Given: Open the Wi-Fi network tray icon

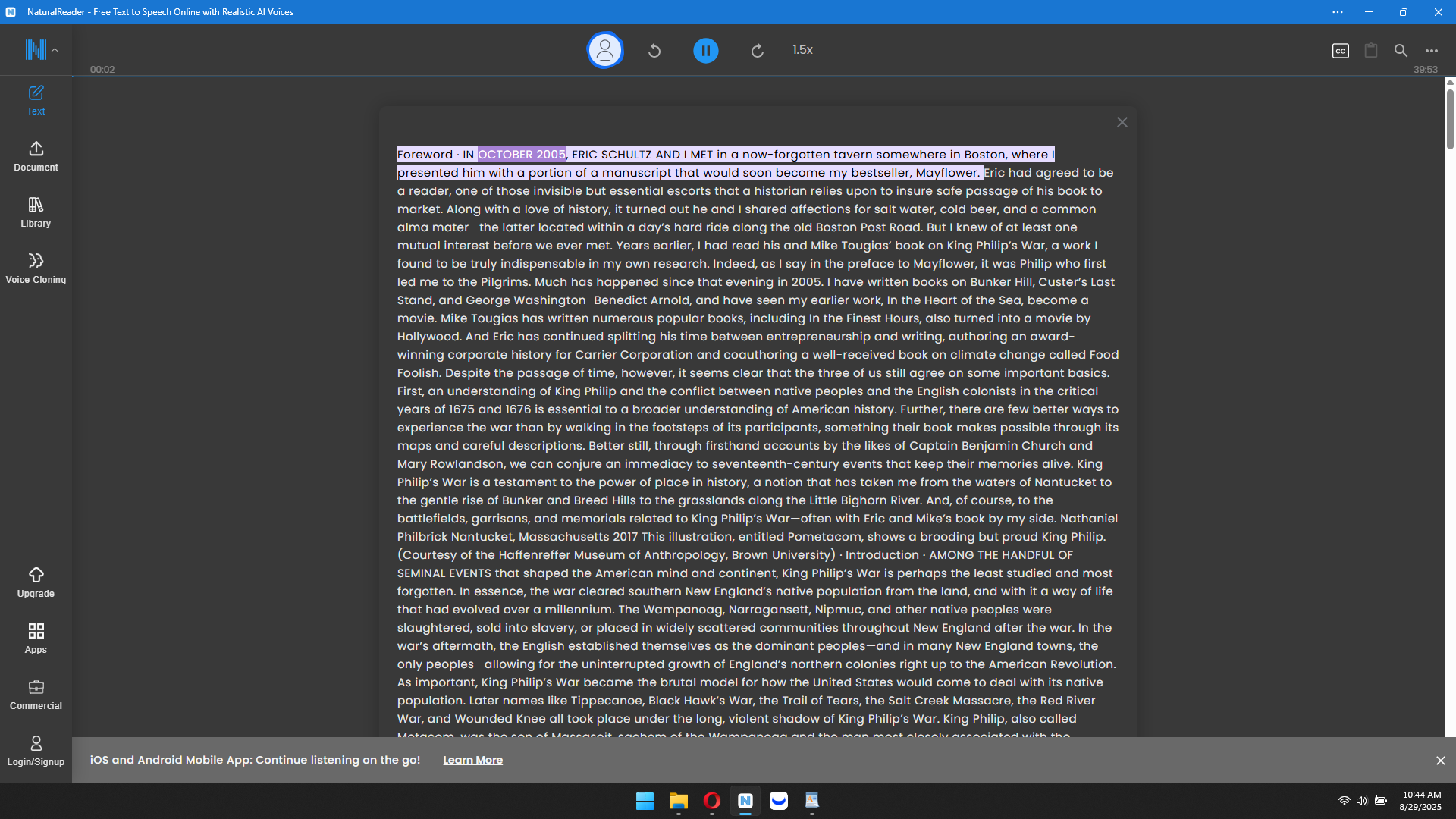Looking at the screenshot, I should [x=1344, y=801].
